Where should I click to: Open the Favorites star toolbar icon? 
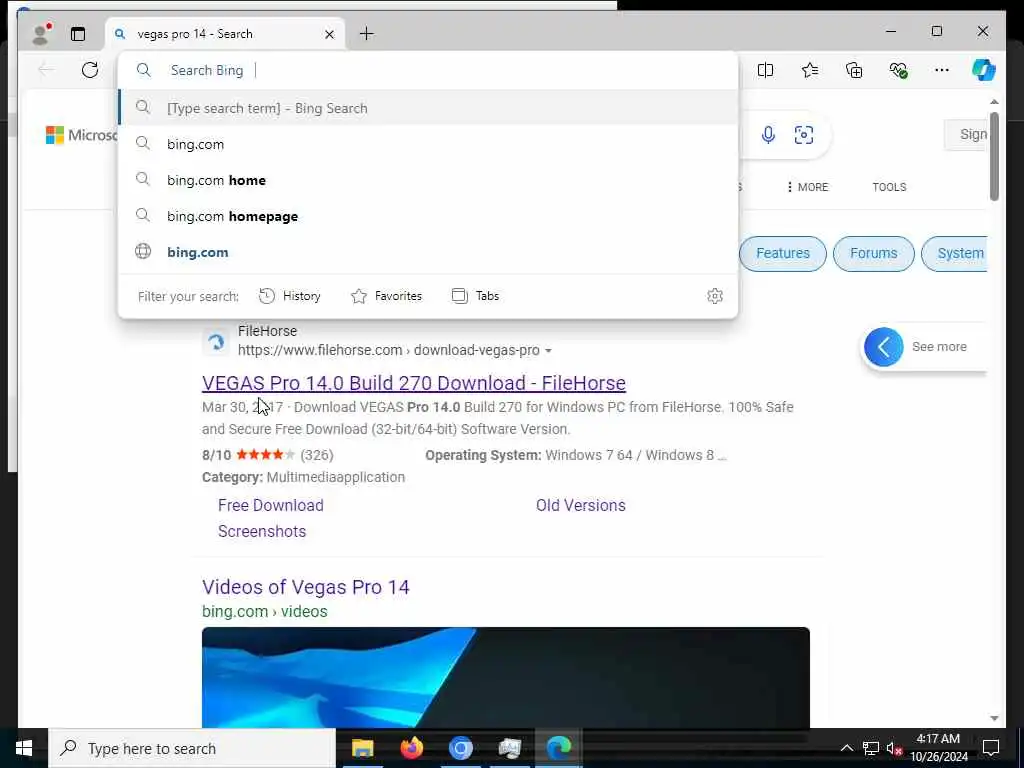[x=810, y=70]
